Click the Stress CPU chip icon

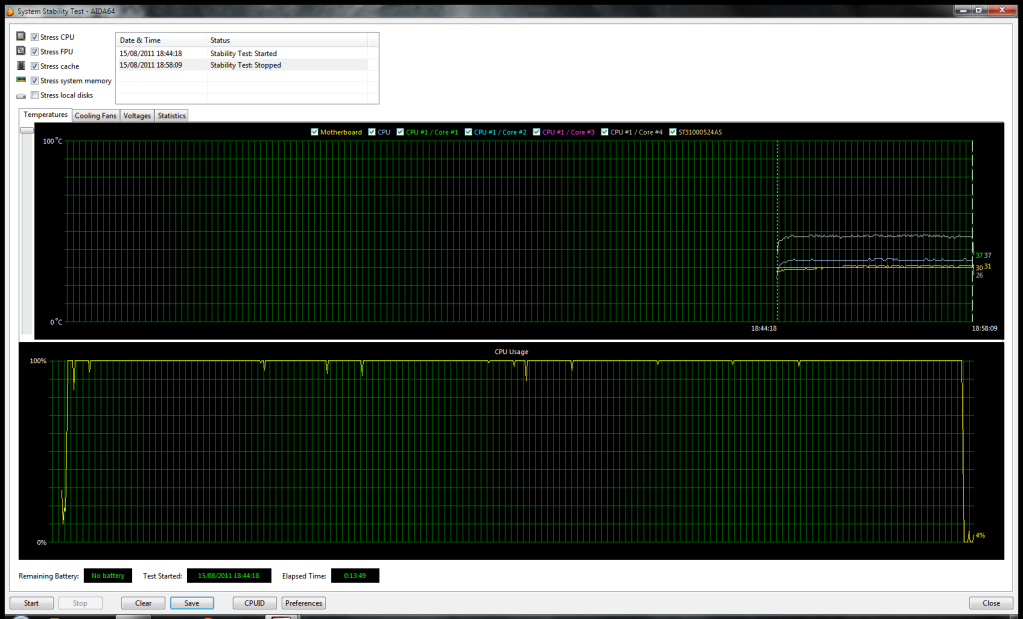20,36
